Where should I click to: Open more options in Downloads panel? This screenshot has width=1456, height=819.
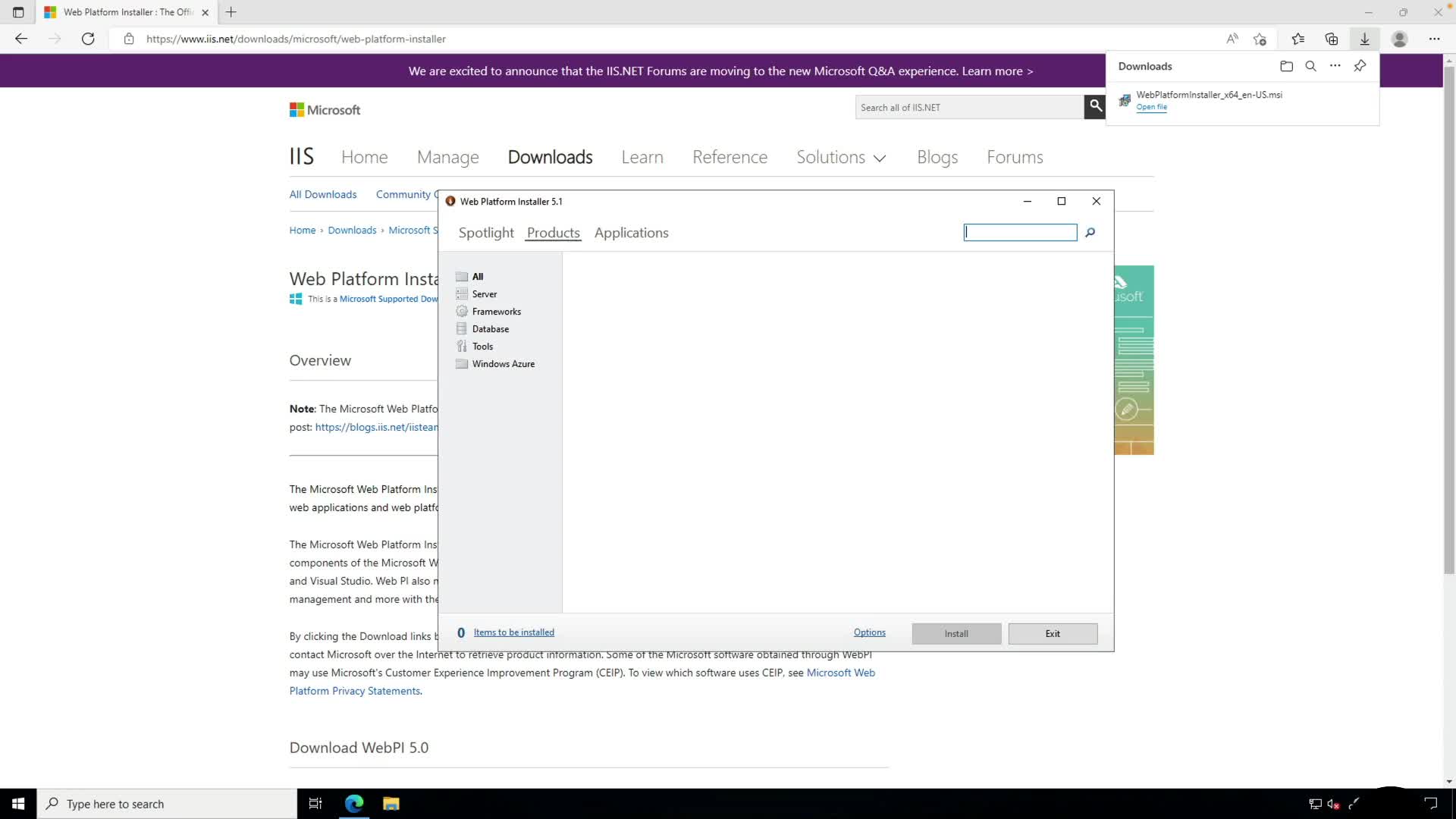point(1335,66)
